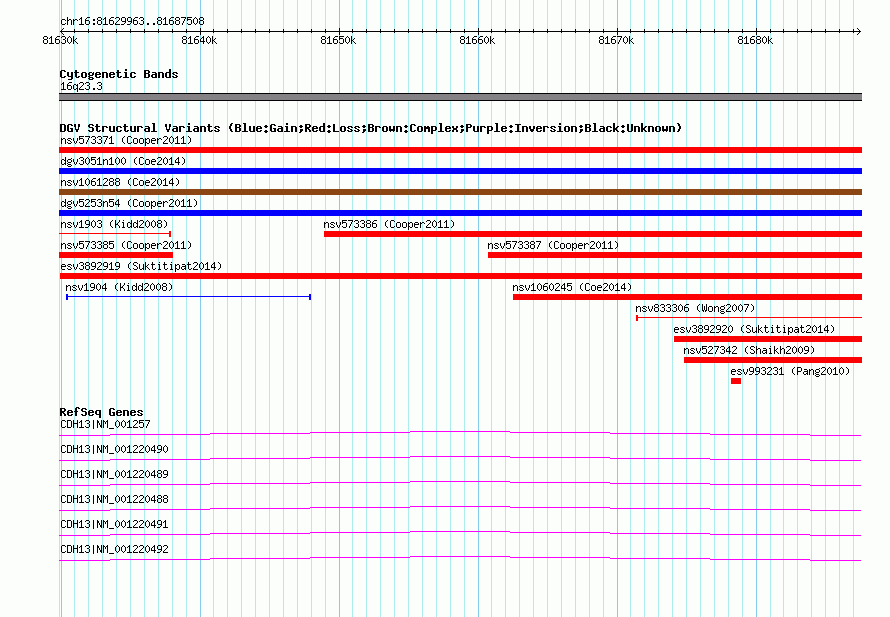Click the 81680k ruler label

pos(755,40)
